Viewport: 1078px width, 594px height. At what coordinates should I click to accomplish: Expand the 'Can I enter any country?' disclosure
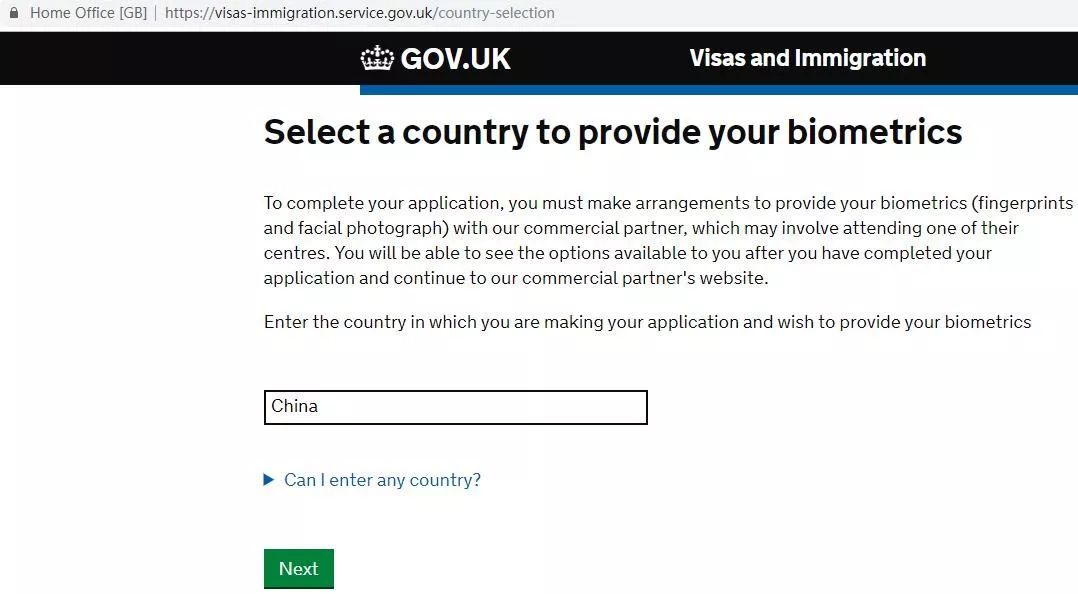pyautogui.click(x=382, y=479)
